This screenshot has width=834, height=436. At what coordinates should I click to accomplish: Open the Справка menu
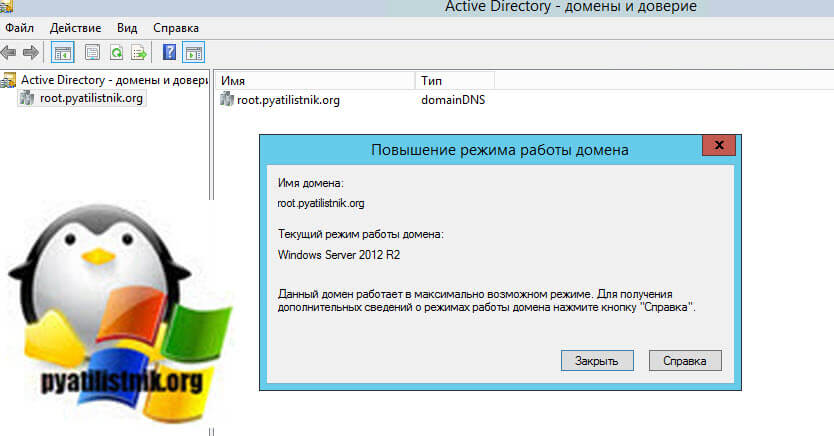[176, 28]
